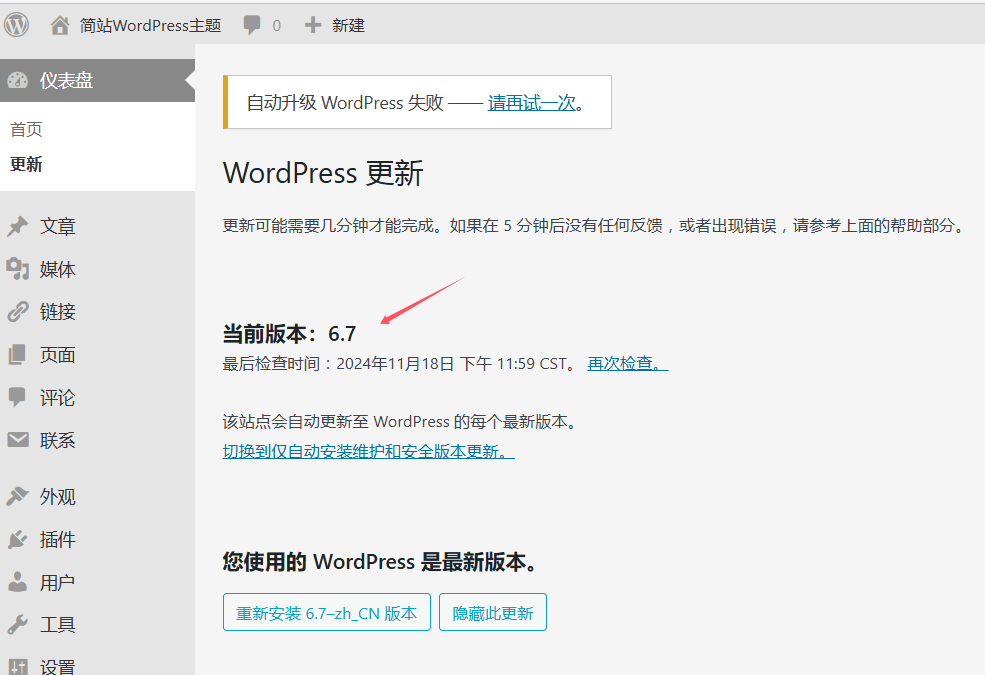Select the 更新 submenu item
The image size is (985, 675).
coord(26,165)
